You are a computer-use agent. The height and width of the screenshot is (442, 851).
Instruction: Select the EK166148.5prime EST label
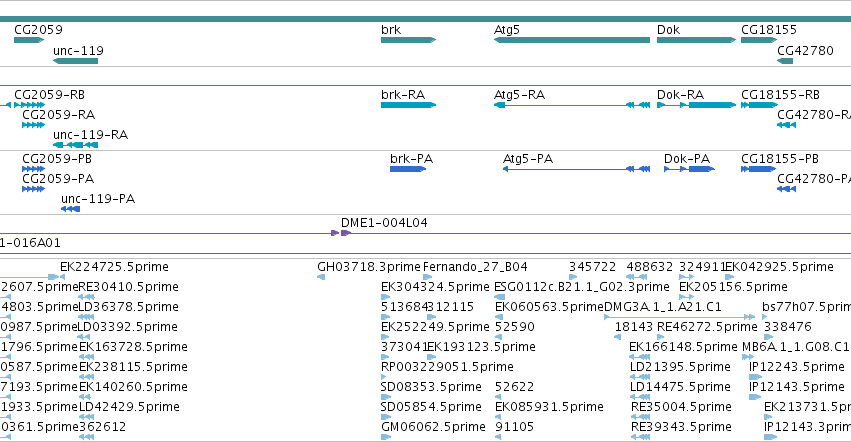click(683, 347)
